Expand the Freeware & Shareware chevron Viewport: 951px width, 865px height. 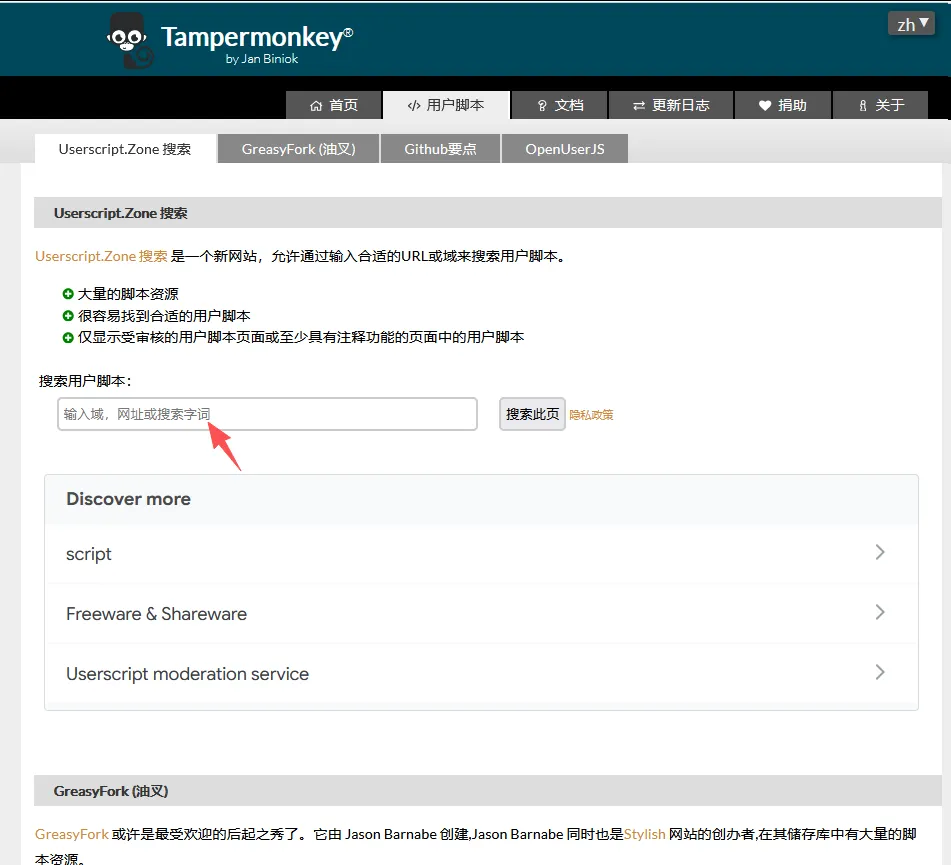[880, 612]
